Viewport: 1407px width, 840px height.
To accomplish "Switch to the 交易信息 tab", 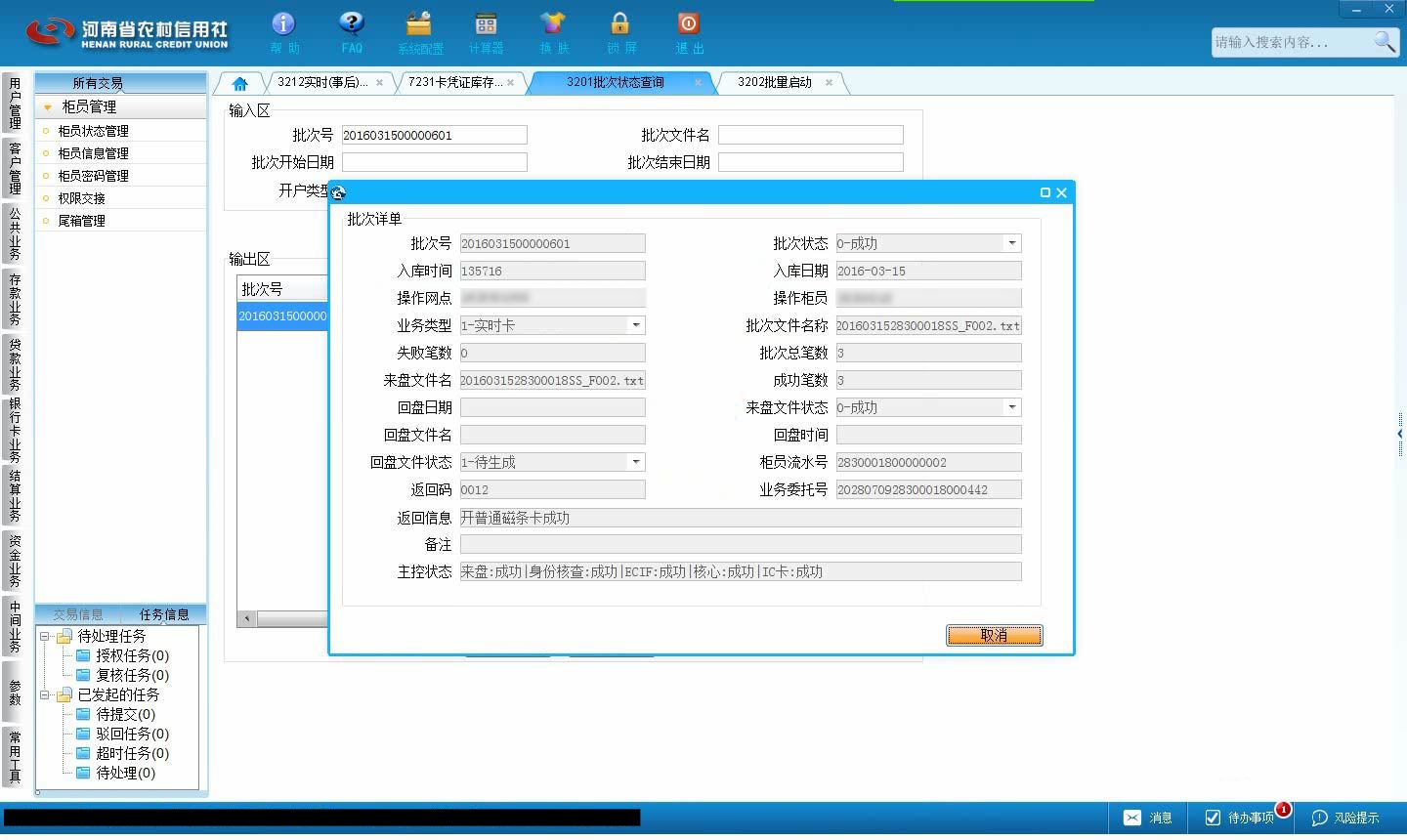I will click(78, 614).
